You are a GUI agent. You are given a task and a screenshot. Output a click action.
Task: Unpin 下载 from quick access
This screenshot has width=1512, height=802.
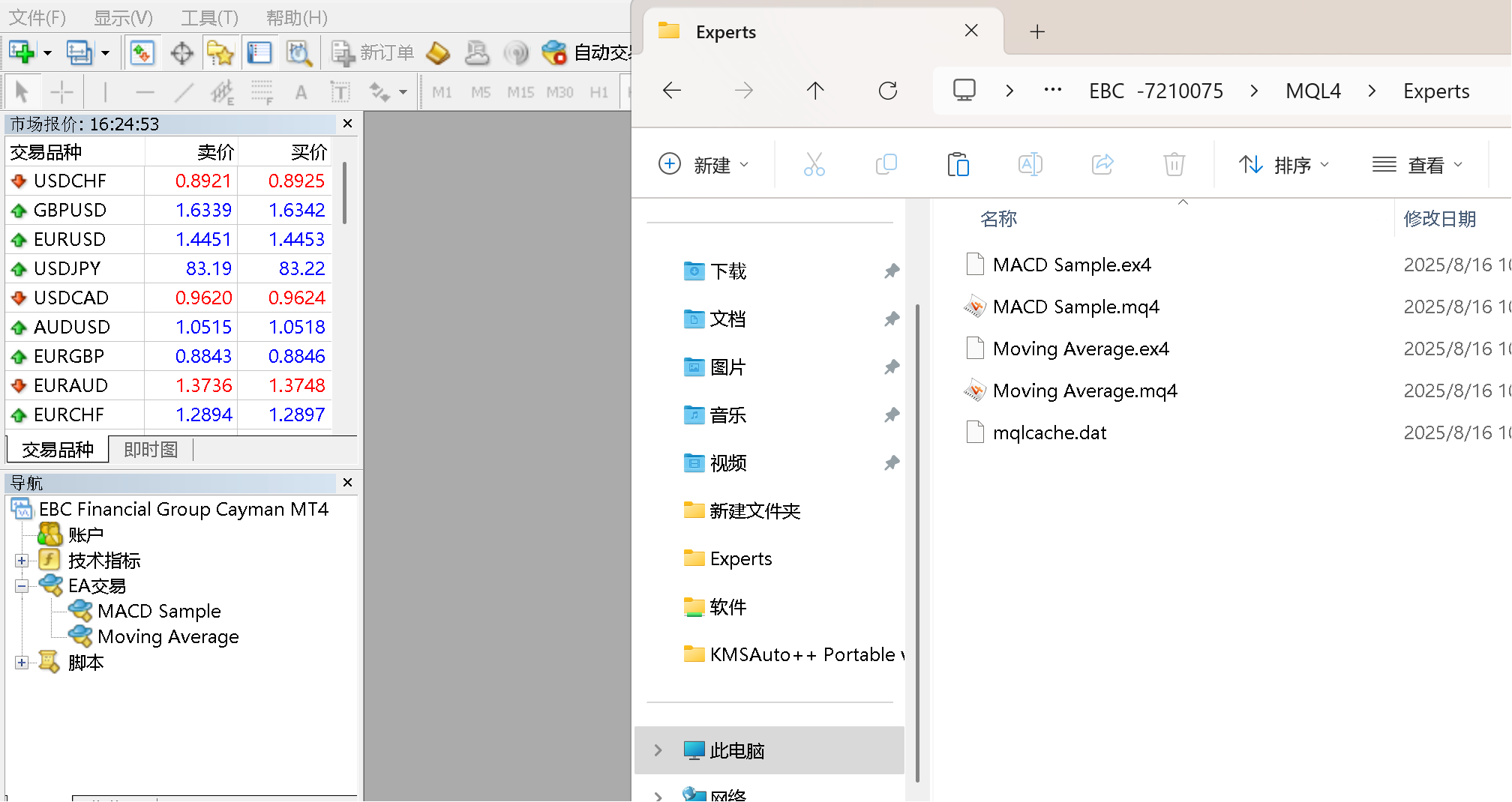click(x=891, y=271)
